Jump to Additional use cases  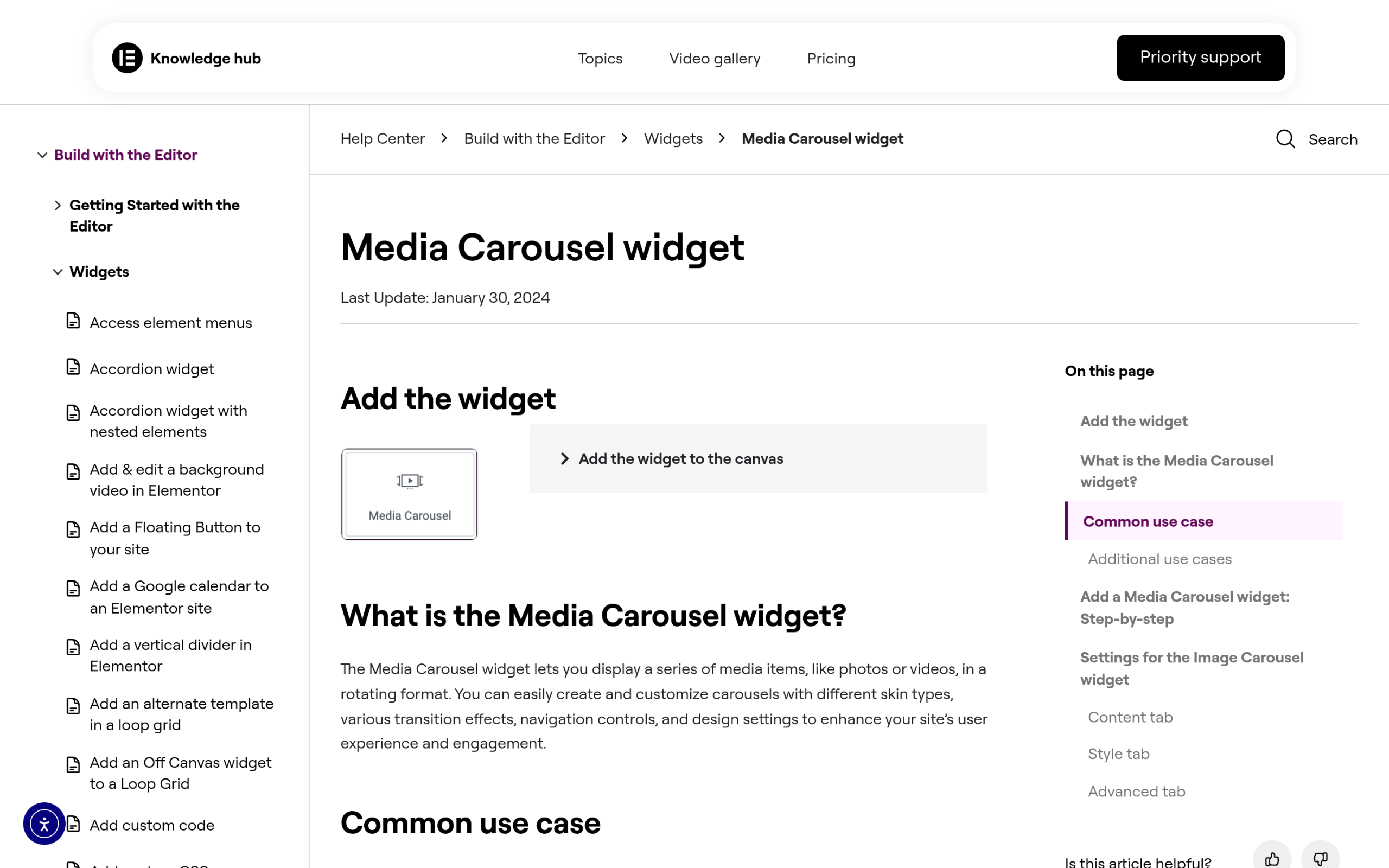pyautogui.click(x=1159, y=559)
